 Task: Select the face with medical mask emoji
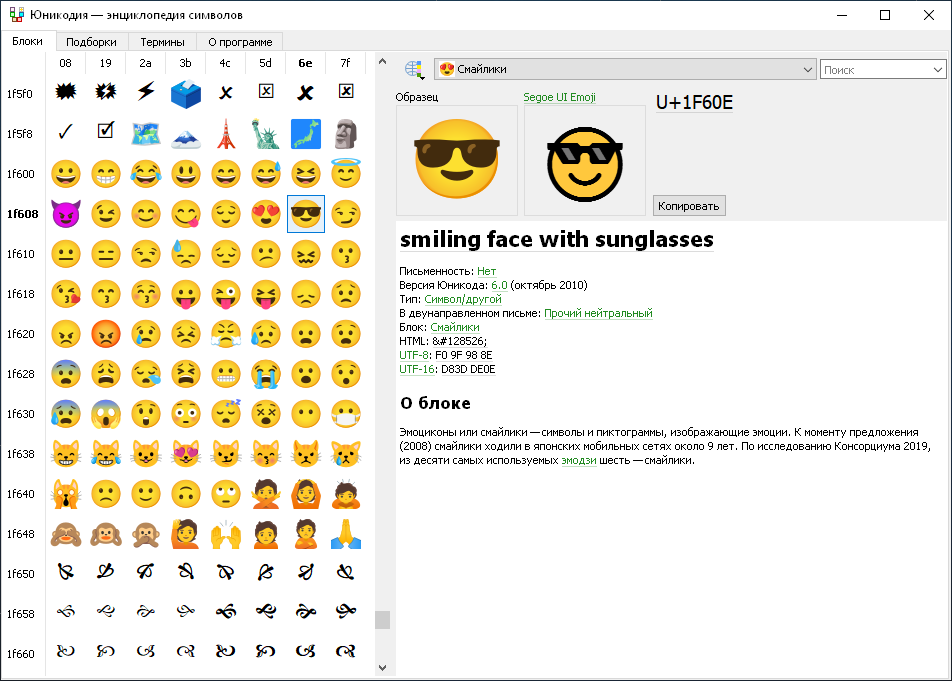click(x=345, y=414)
